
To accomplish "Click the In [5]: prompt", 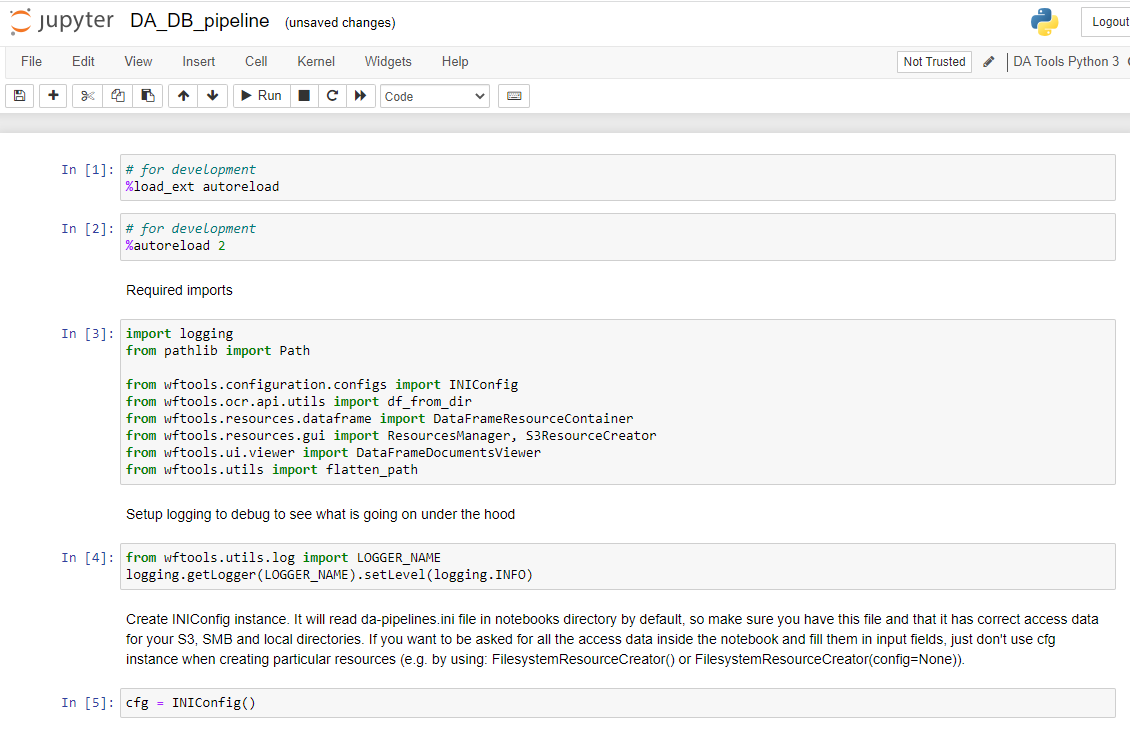I will tap(87, 703).
